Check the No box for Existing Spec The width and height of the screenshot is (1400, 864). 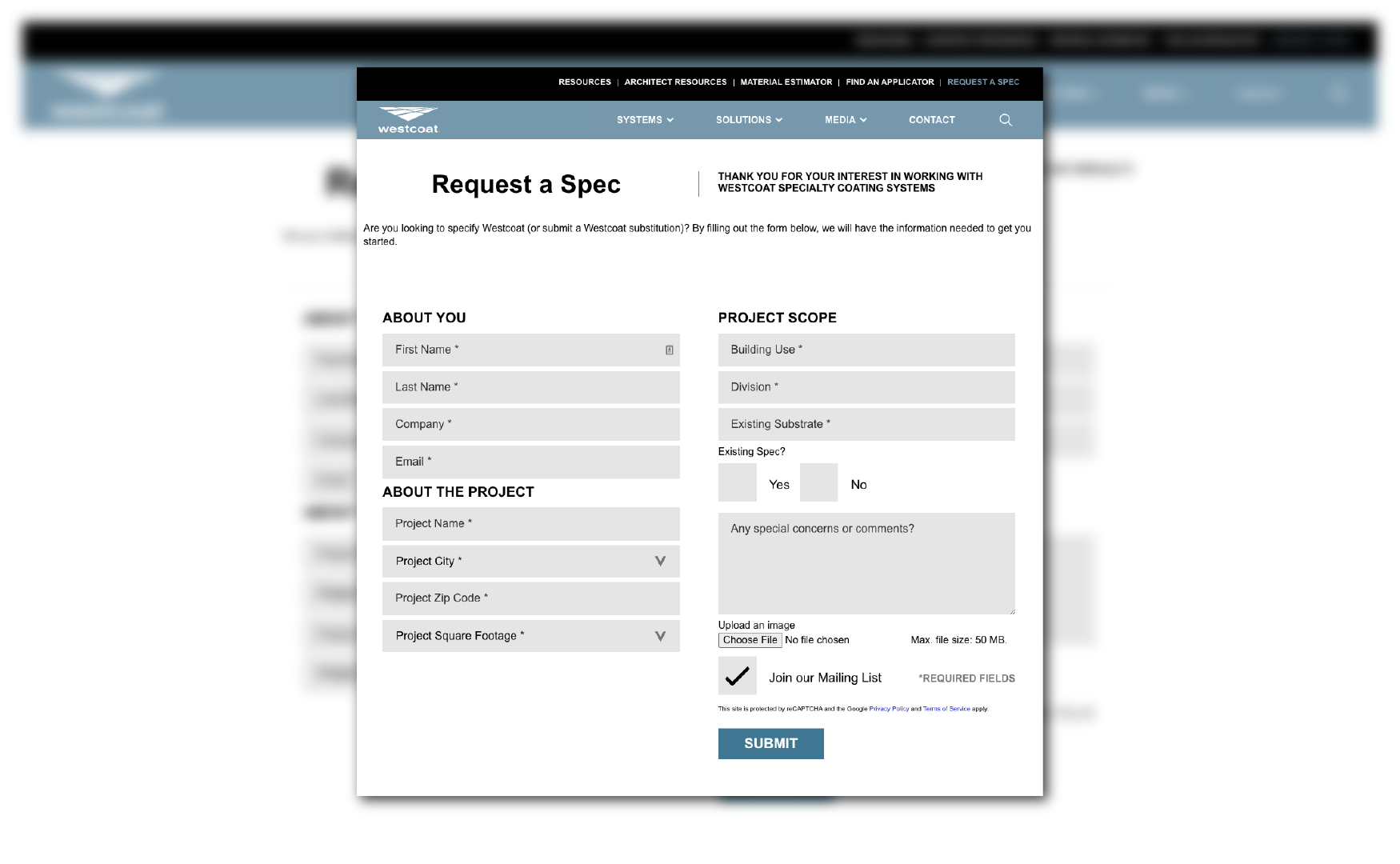tap(818, 482)
